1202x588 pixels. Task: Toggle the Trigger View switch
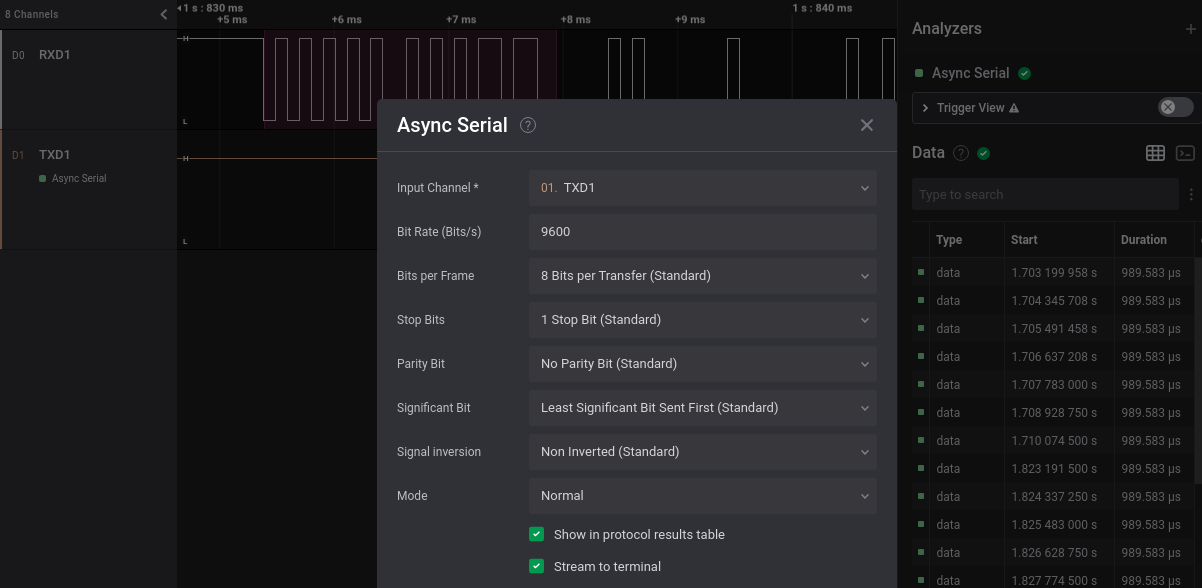click(1175, 107)
